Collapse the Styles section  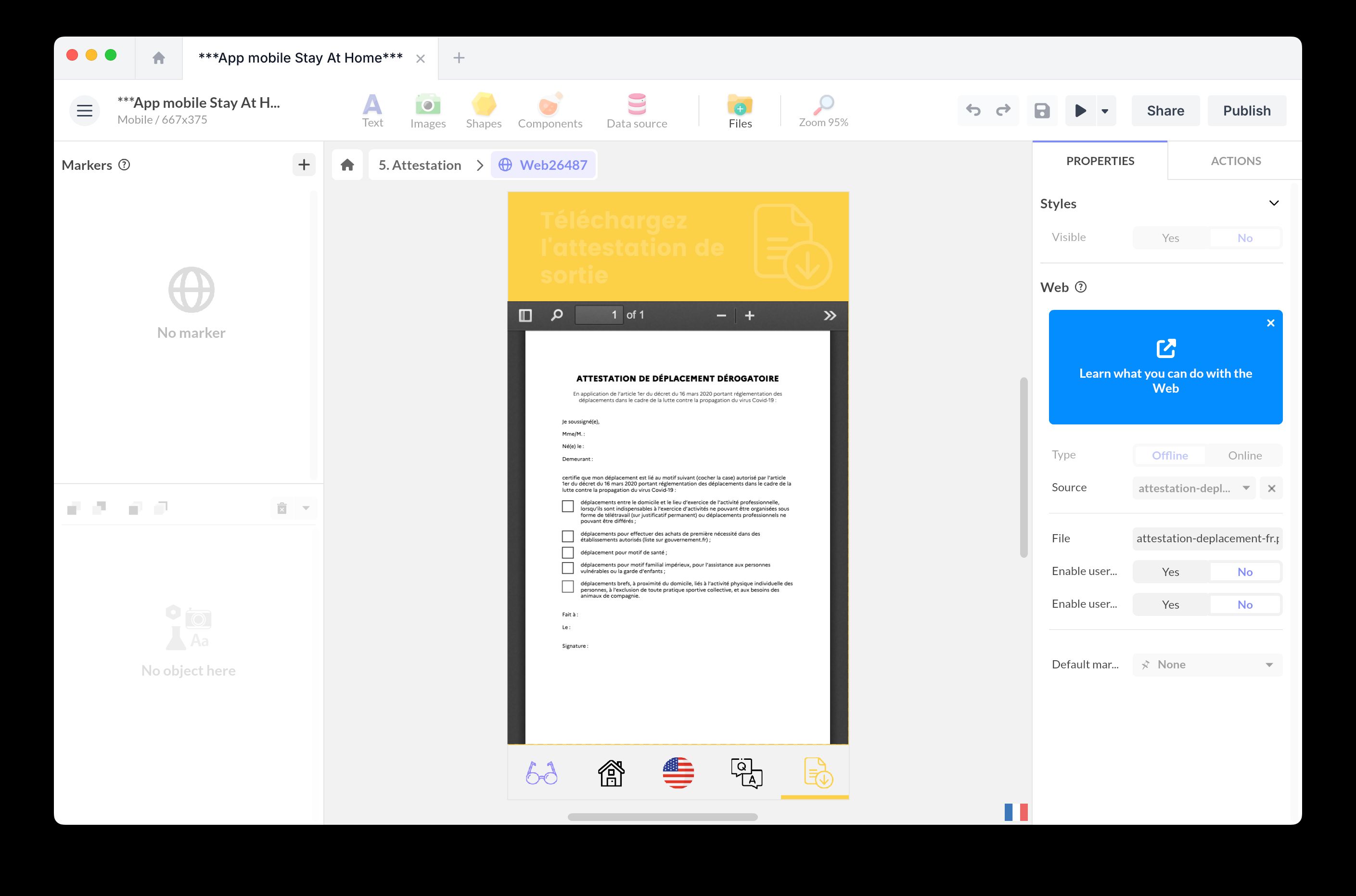1274,203
